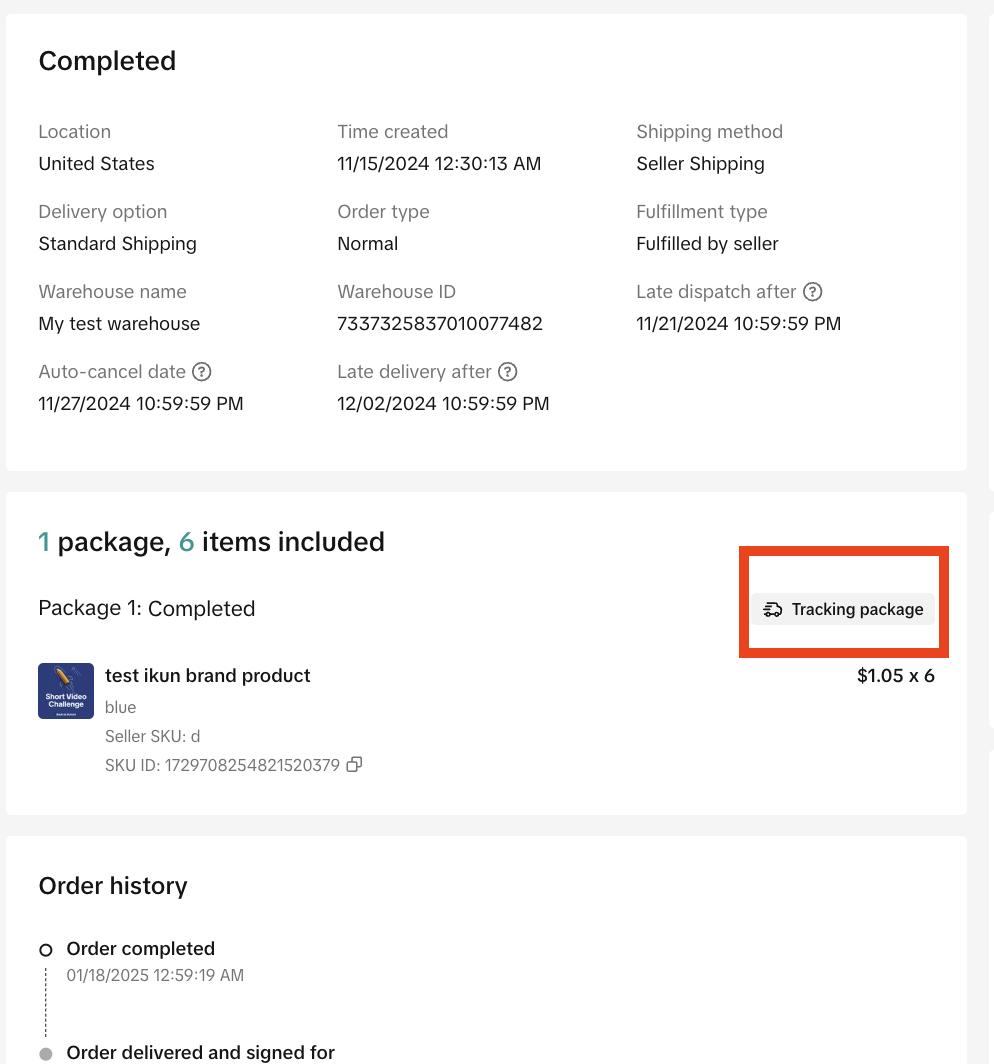The width and height of the screenshot is (994, 1064).
Task: Click the Order history heading
Action: coord(113,886)
